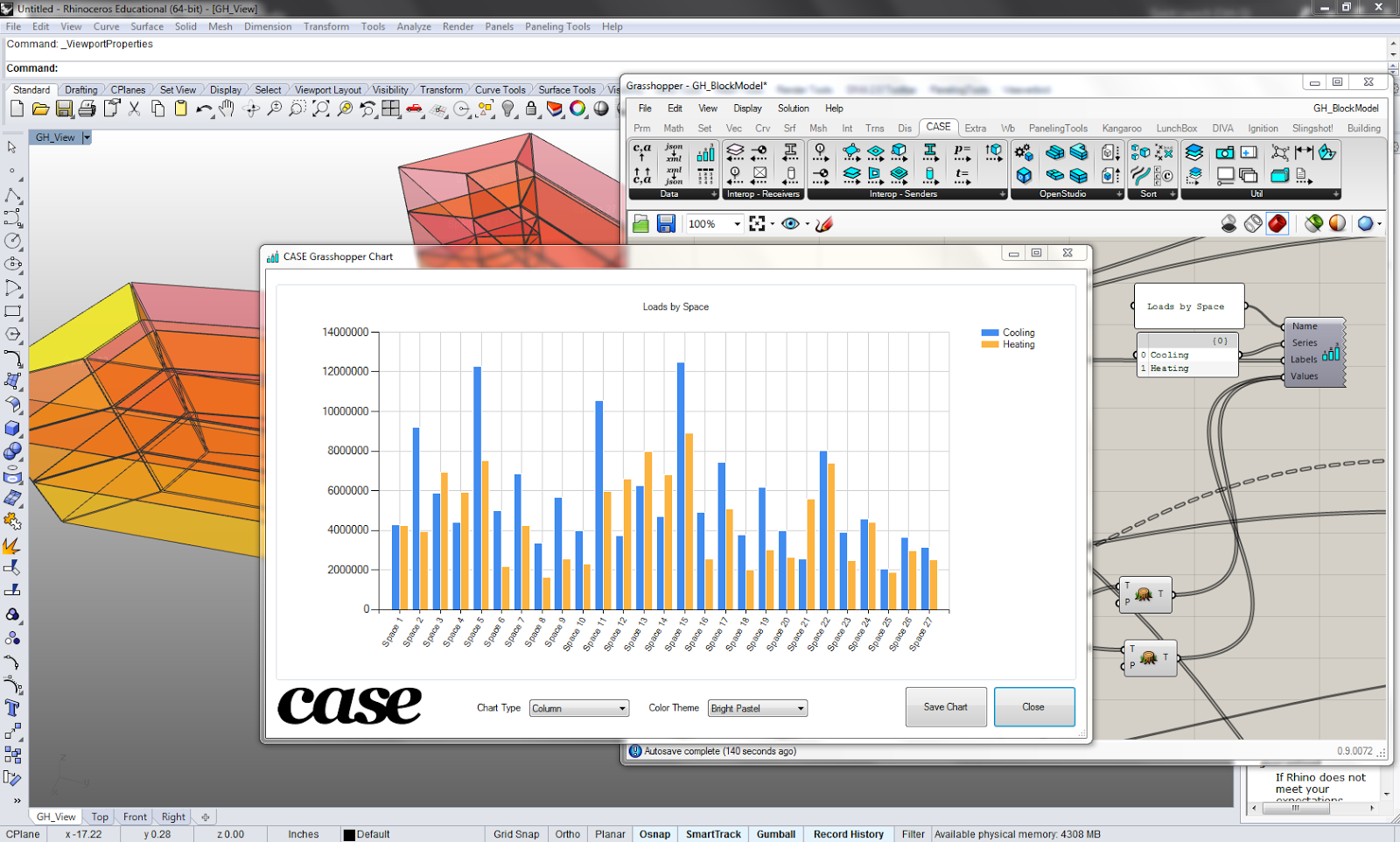Image resolution: width=1400 pixels, height=842 pixels.
Task: Open the four-viewport layout icon
Action: tap(391, 109)
